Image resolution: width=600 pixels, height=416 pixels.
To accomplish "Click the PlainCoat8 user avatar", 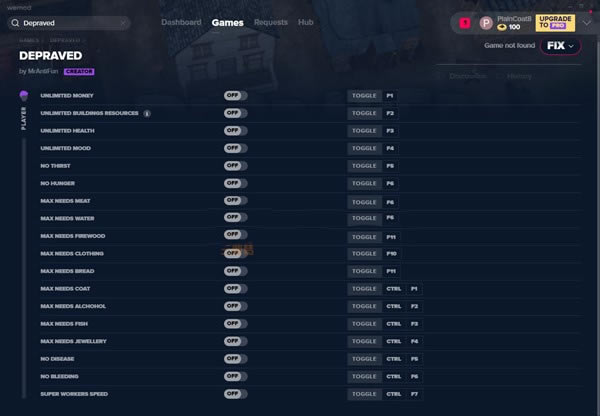I will pyautogui.click(x=486, y=22).
